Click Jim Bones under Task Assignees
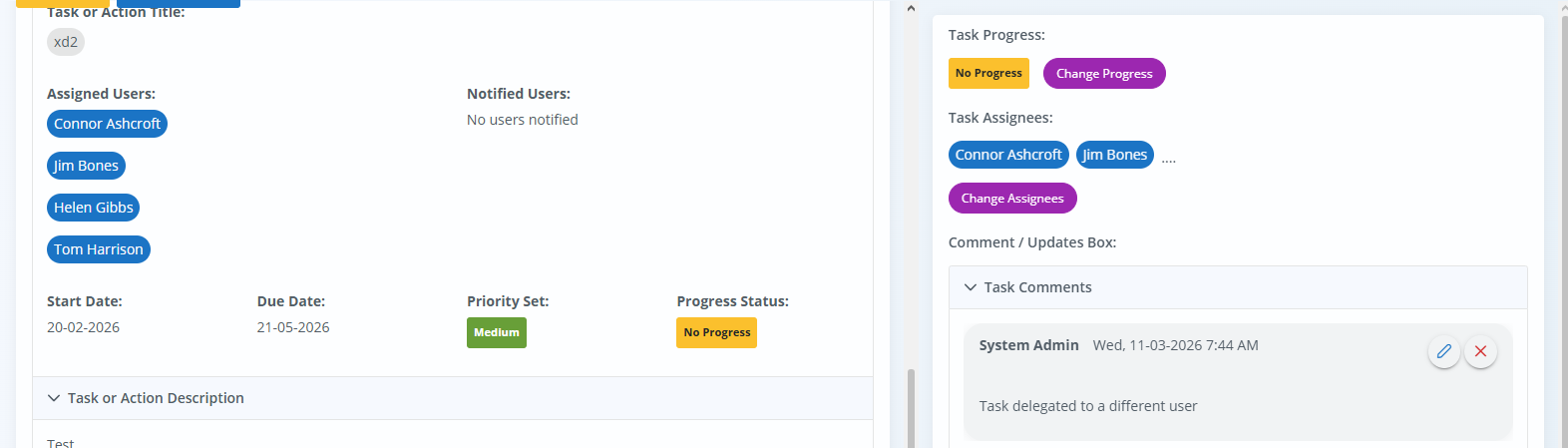Screen dimensions: 1568x448 click(x=1115, y=155)
